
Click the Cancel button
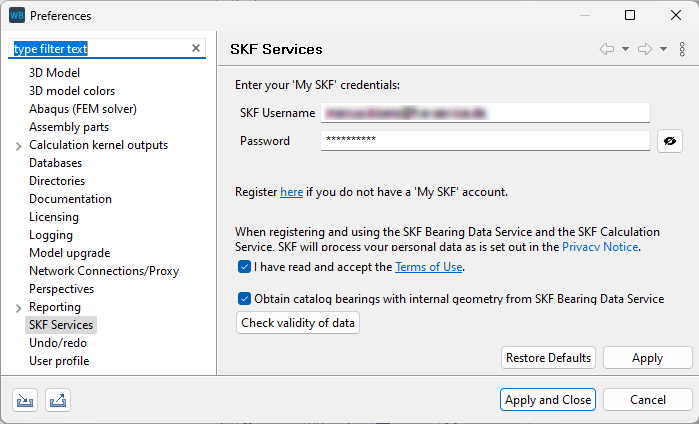(648, 399)
